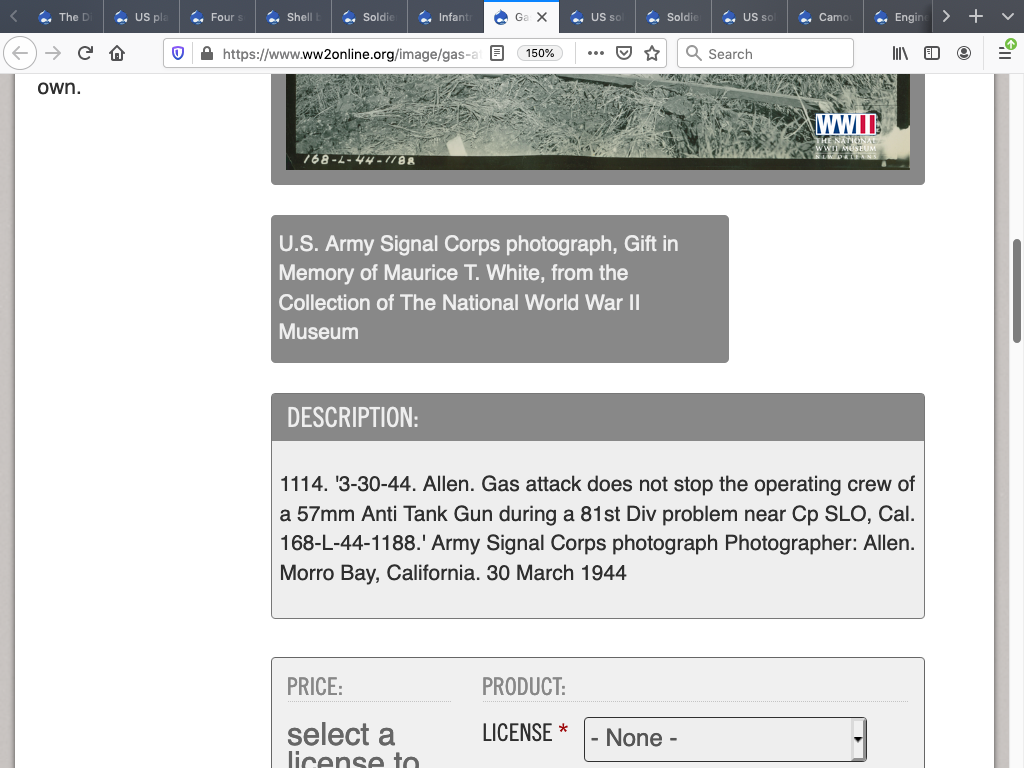This screenshot has height=768, width=1024.
Task: Show the sidebar panel
Action: point(932,53)
